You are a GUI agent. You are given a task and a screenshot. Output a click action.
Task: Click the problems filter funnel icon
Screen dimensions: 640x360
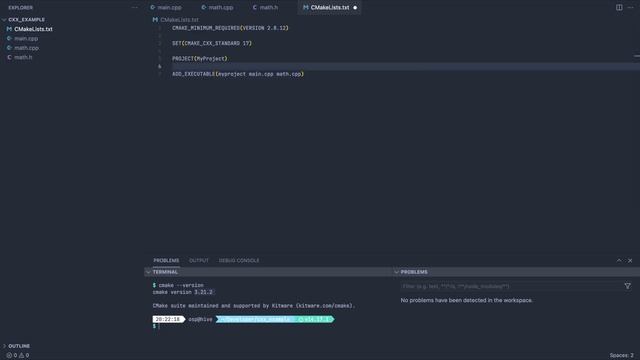627,286
